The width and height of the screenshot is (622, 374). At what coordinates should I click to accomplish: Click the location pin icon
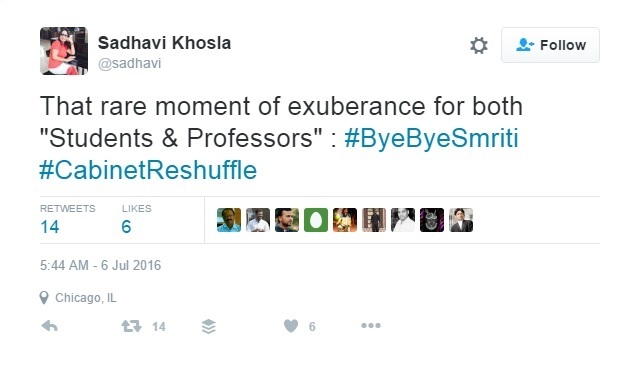[44, 297]
